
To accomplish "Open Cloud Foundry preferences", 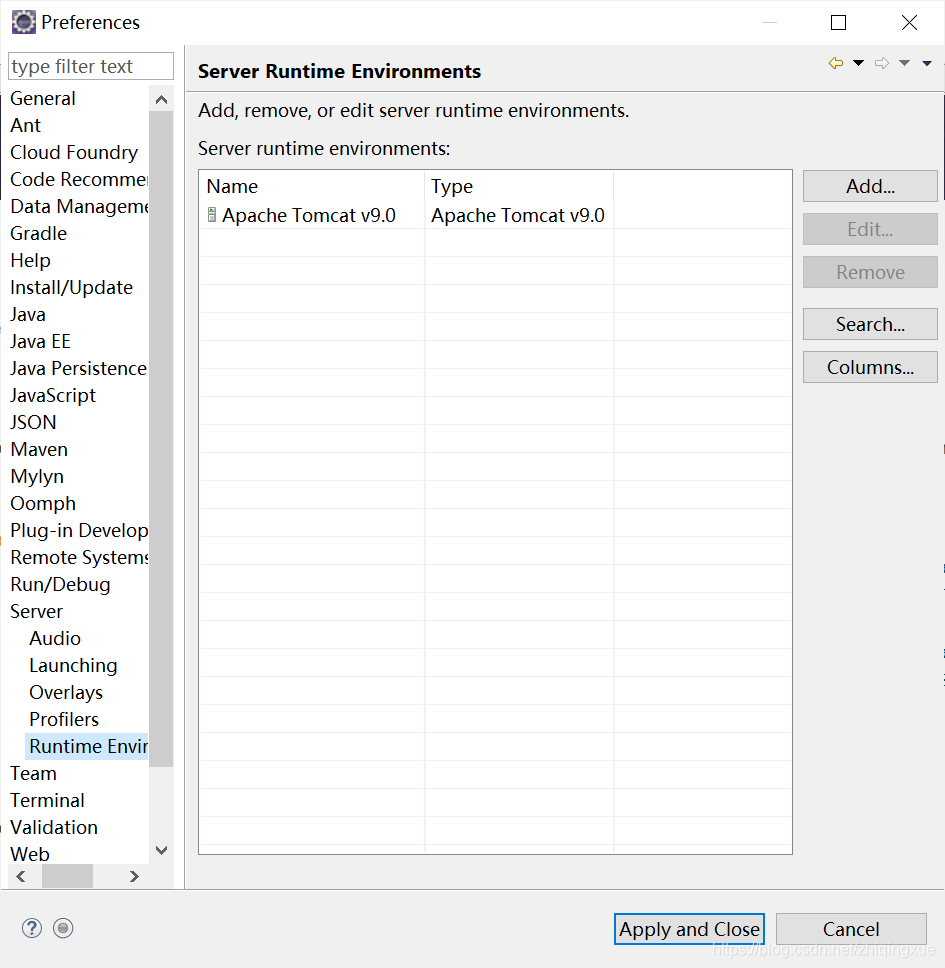I will (x=74, y=152).
